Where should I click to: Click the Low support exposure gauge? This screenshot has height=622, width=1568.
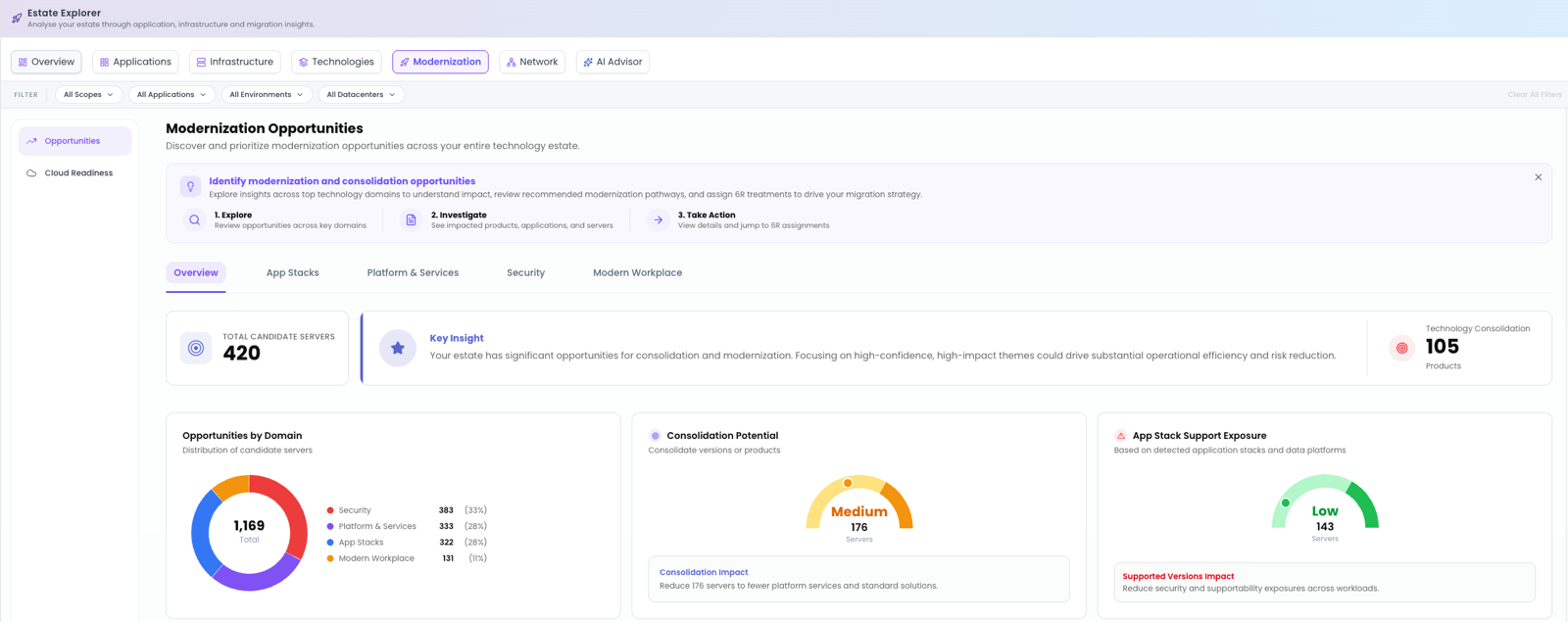click(1325, 502)
